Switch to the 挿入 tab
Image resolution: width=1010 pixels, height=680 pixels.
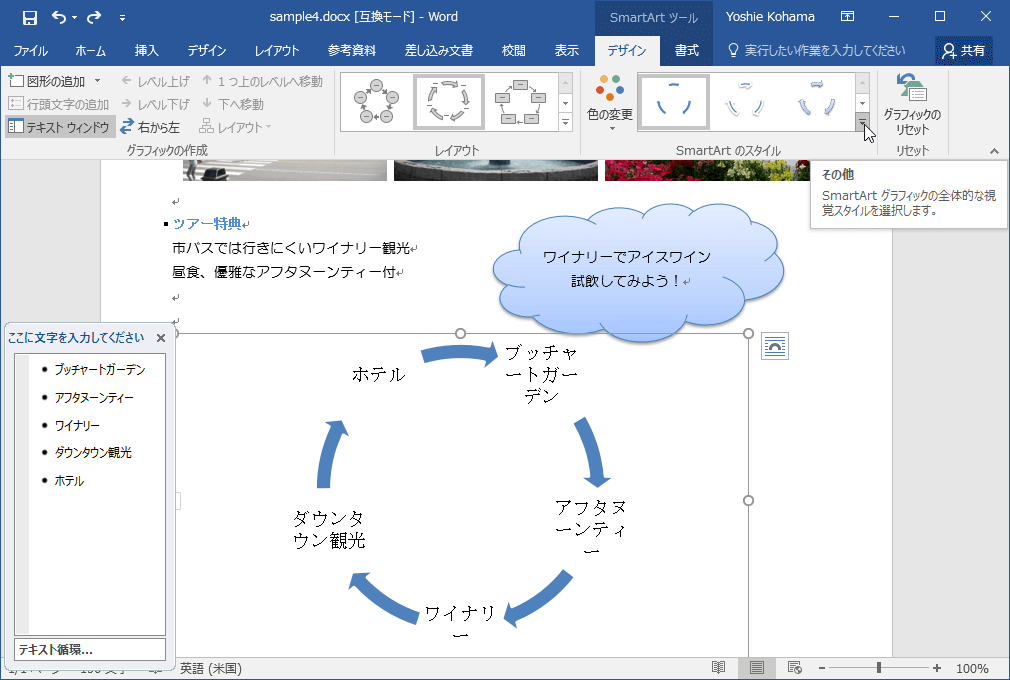pos(146,51)
